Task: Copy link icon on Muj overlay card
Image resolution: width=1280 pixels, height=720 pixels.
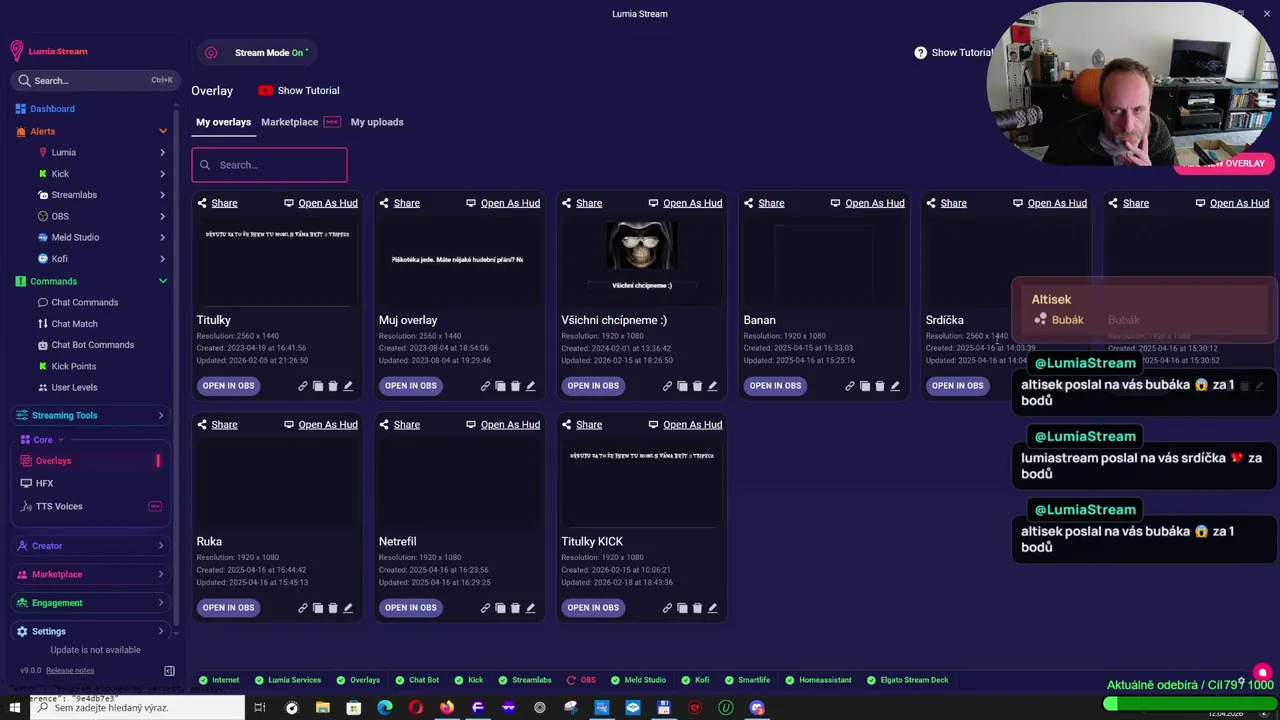Action: (x=485, y=386)
